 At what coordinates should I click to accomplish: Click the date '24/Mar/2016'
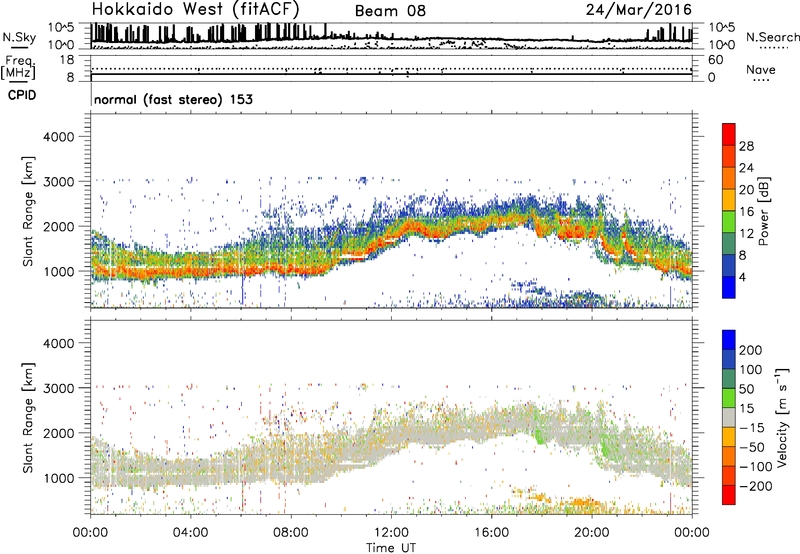639,10
